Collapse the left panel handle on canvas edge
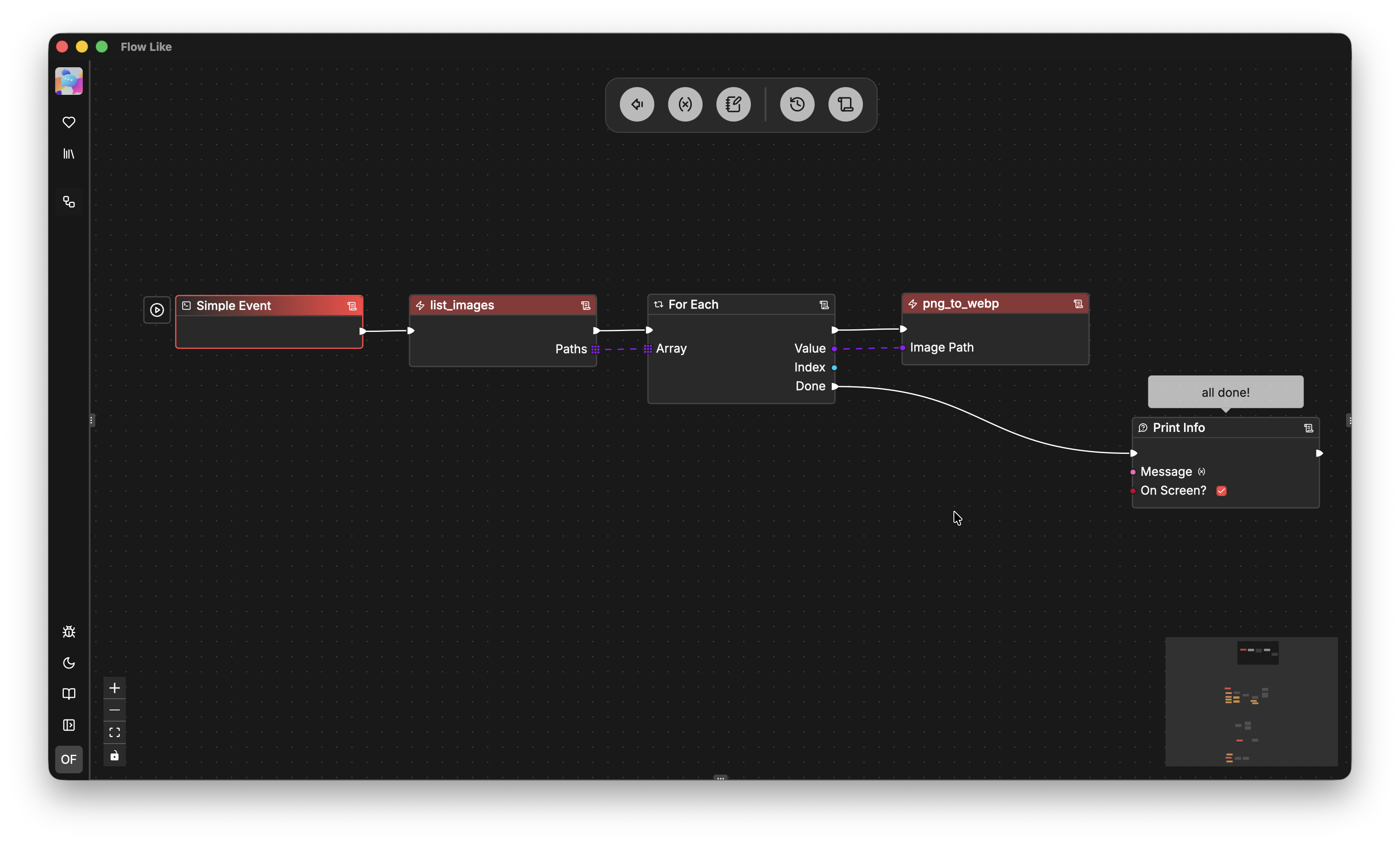The width and height of the screenshot is (1400, 844). pos(91,421)
